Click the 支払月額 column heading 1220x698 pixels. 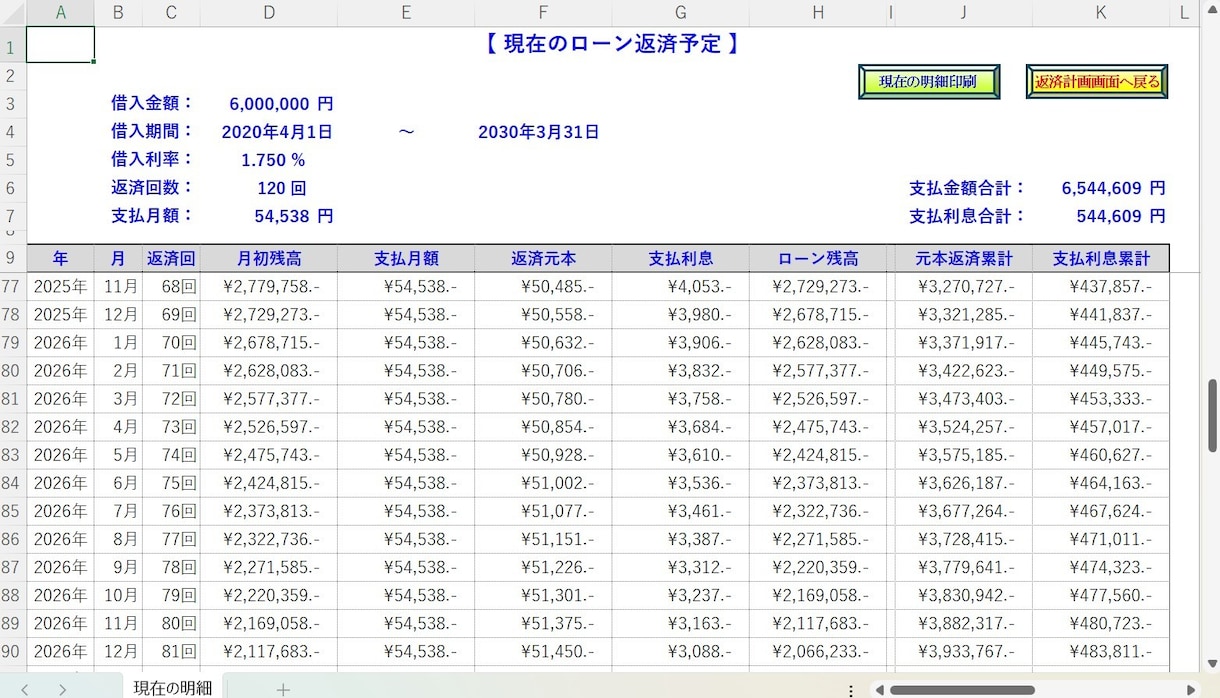click(406, 258)
